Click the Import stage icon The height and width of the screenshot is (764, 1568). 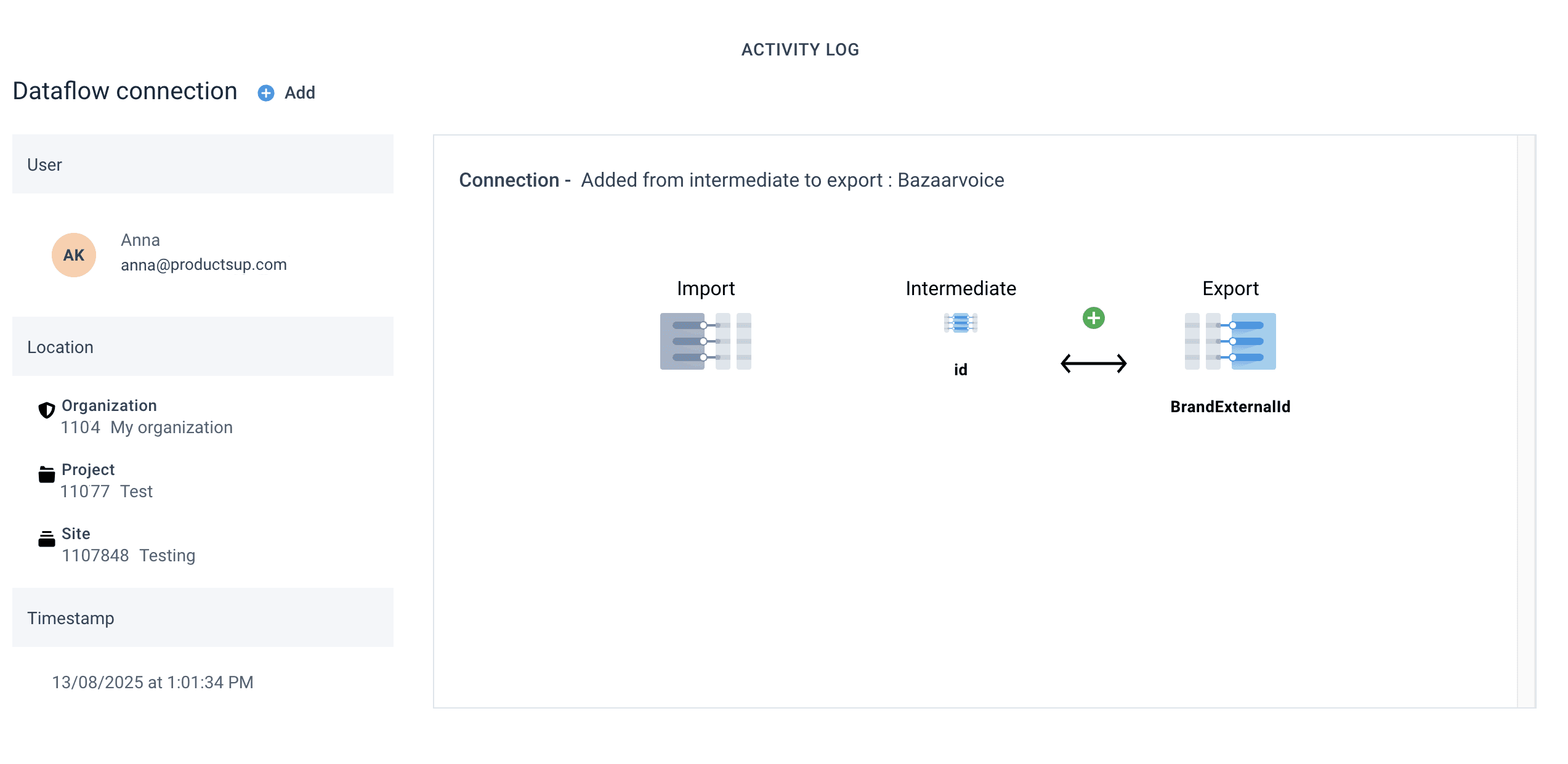[x=705, y=341]
